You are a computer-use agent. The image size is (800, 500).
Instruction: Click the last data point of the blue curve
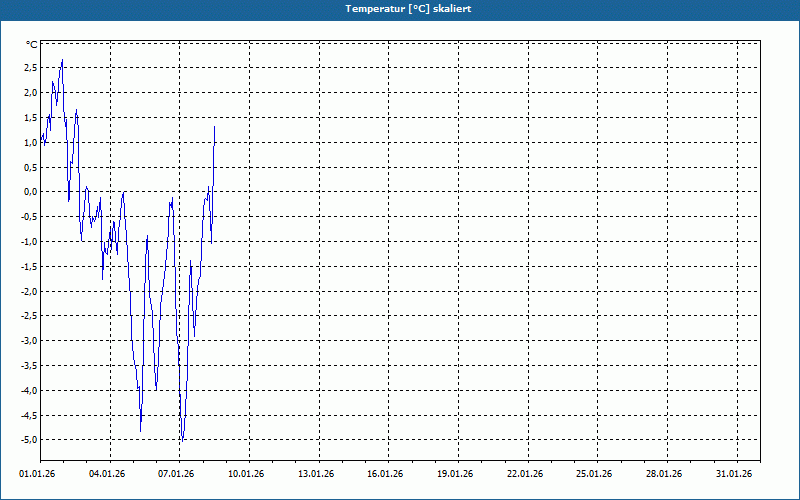coord(215,127)
